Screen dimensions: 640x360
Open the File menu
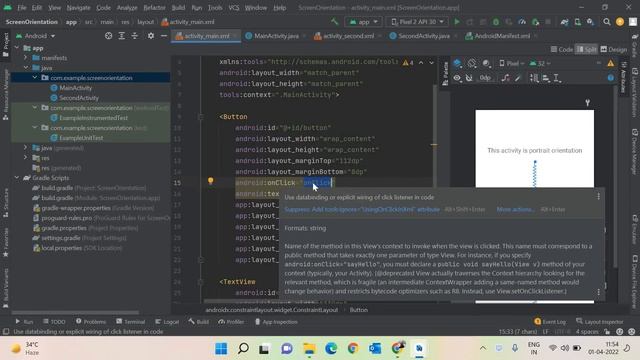pyautogui.click(x=22, y=8)
